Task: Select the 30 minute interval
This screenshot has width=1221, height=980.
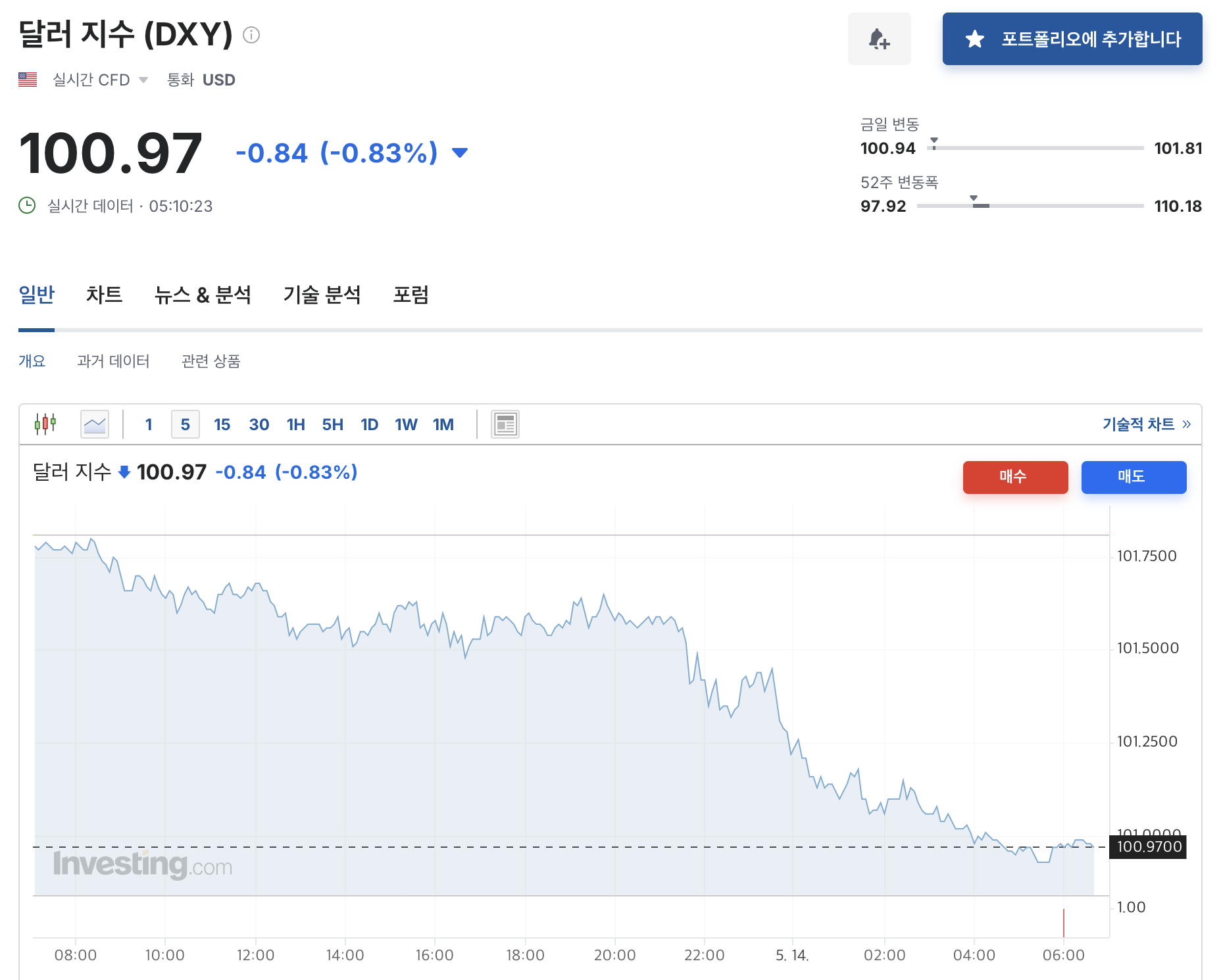Action: (259, 424)
